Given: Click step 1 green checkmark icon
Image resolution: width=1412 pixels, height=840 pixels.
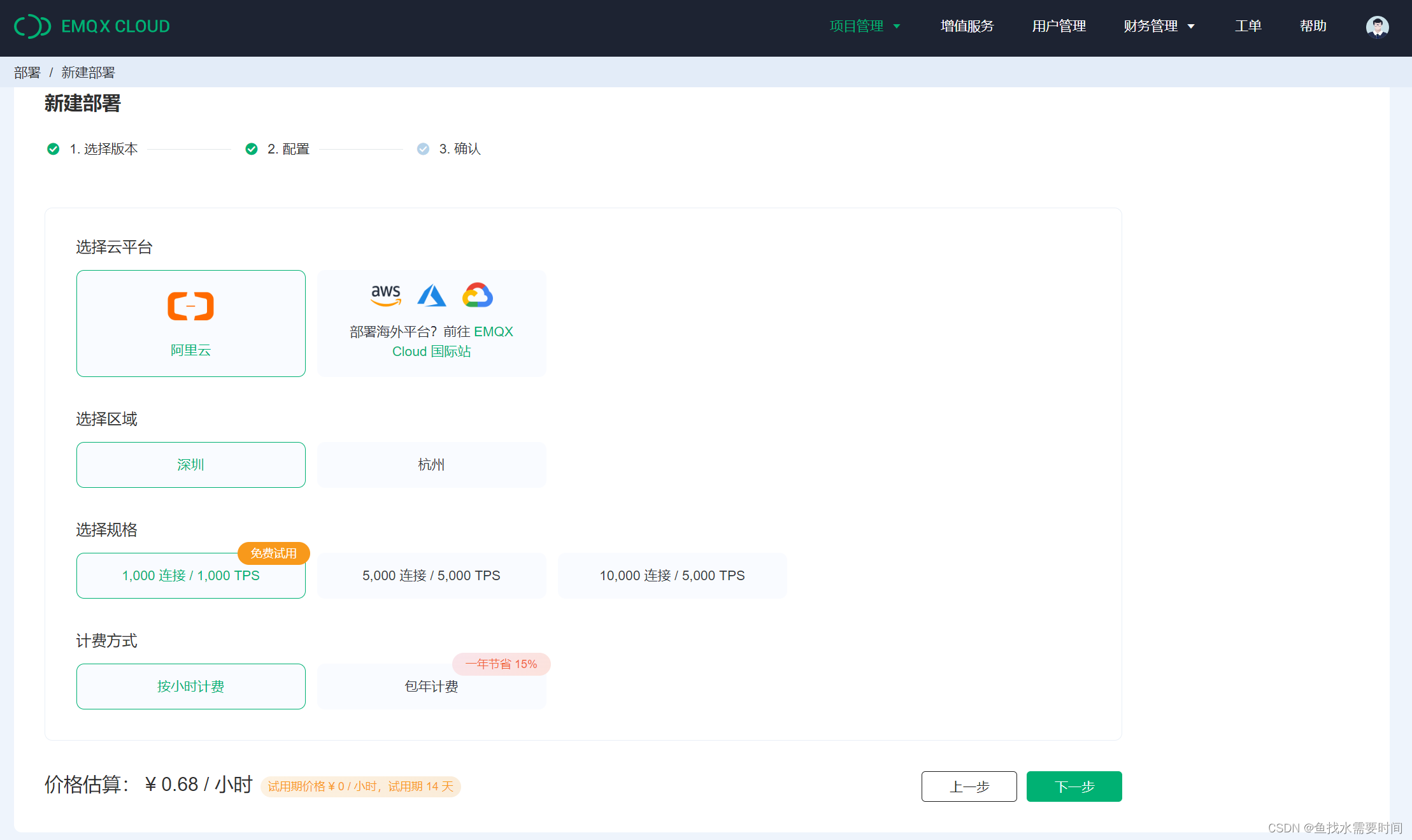Looking at the screenshot, I should (53, 149).
